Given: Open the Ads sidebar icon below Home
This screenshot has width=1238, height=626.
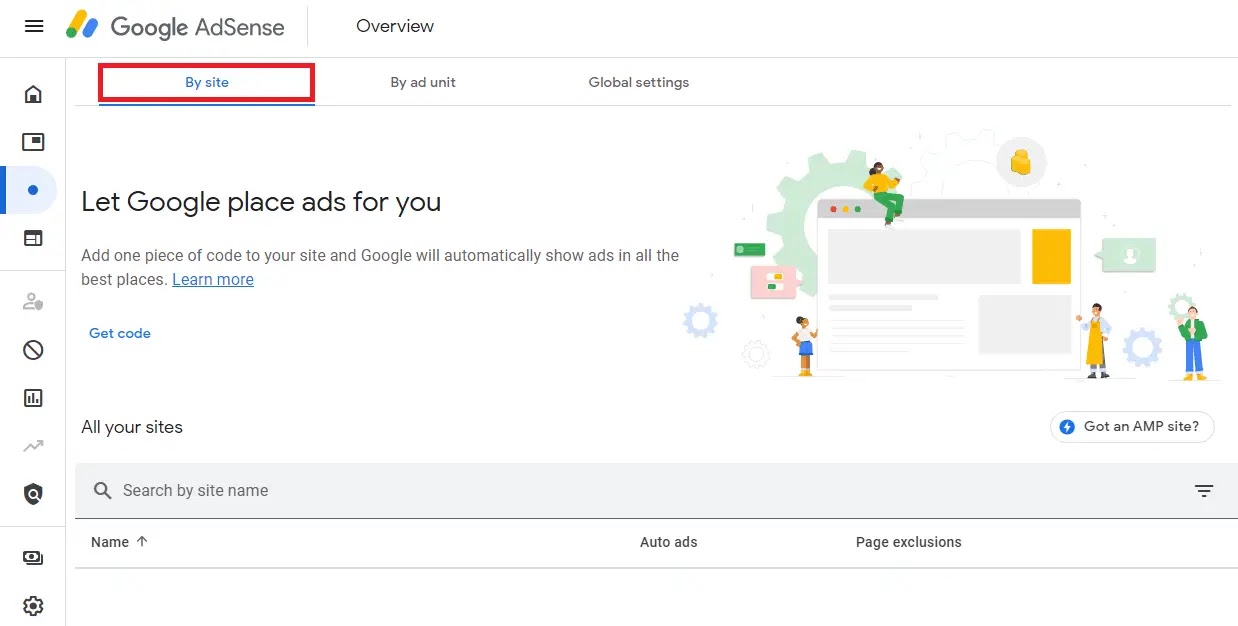Looking at the screenshot, I should 33,142.
